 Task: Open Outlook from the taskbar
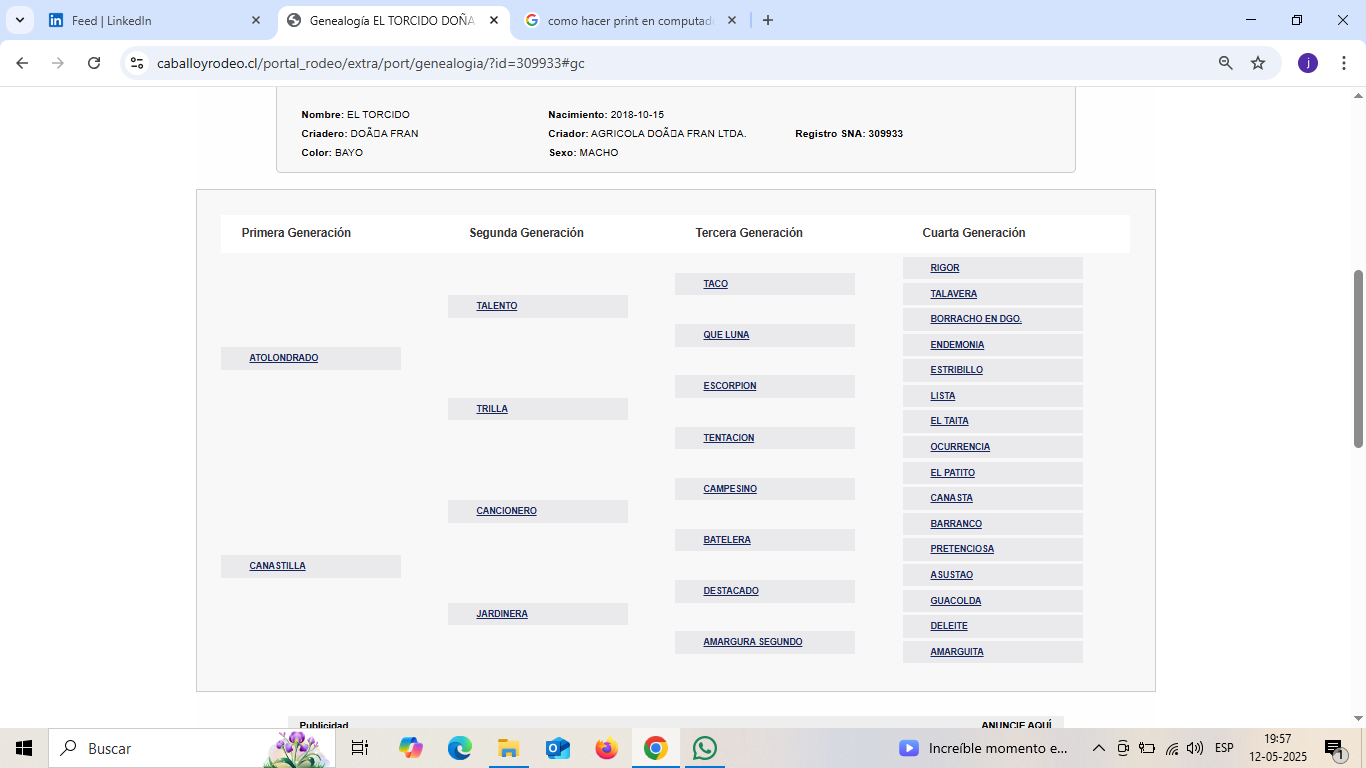tap(557, 748)
